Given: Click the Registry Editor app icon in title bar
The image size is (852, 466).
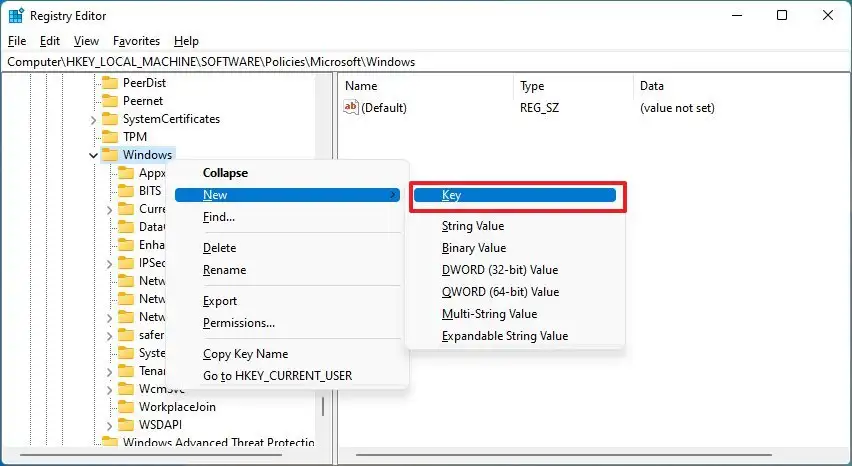Looking at the screenshot, I should [x=15, y=15].
